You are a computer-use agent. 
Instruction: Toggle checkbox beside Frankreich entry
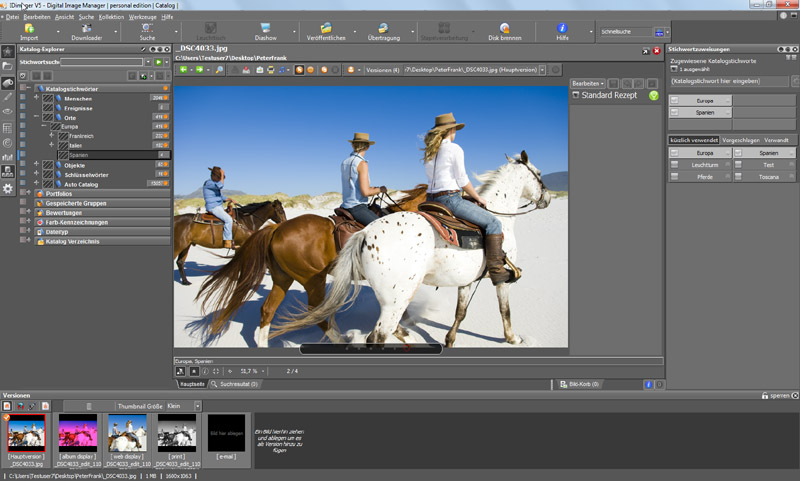click(x=23, y=136)
